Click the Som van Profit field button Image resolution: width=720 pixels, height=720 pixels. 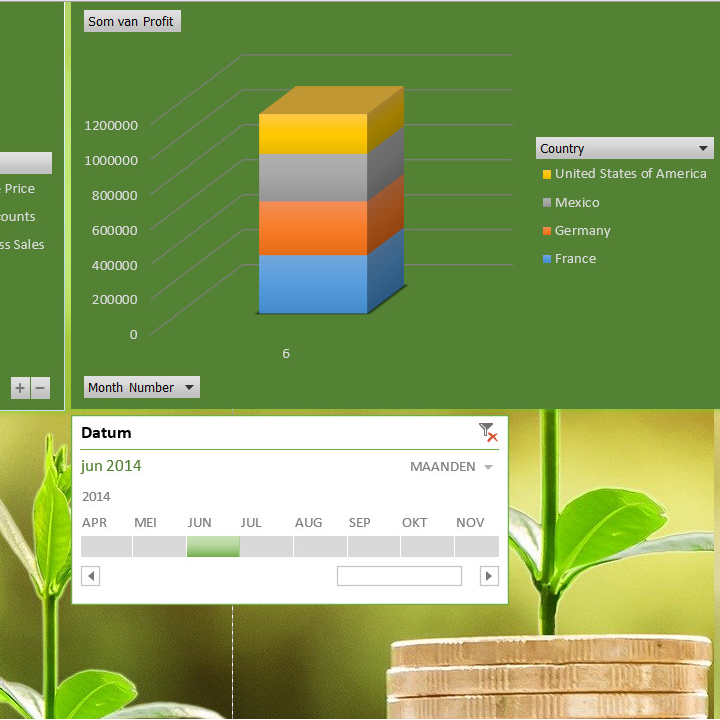[x=132, y=22]
